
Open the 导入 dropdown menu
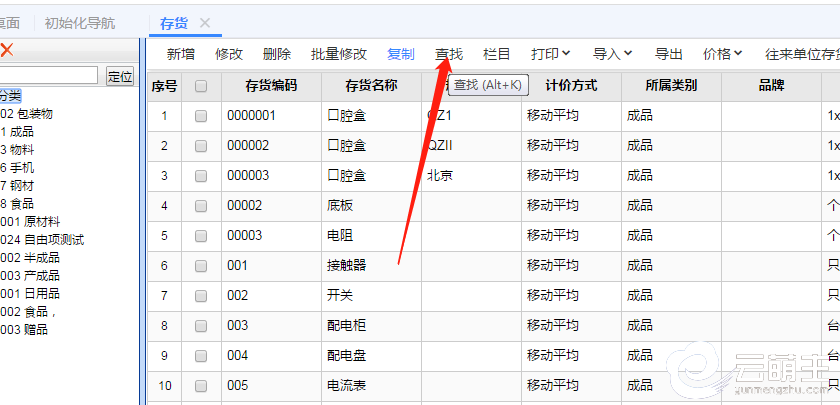coord(613,54)
